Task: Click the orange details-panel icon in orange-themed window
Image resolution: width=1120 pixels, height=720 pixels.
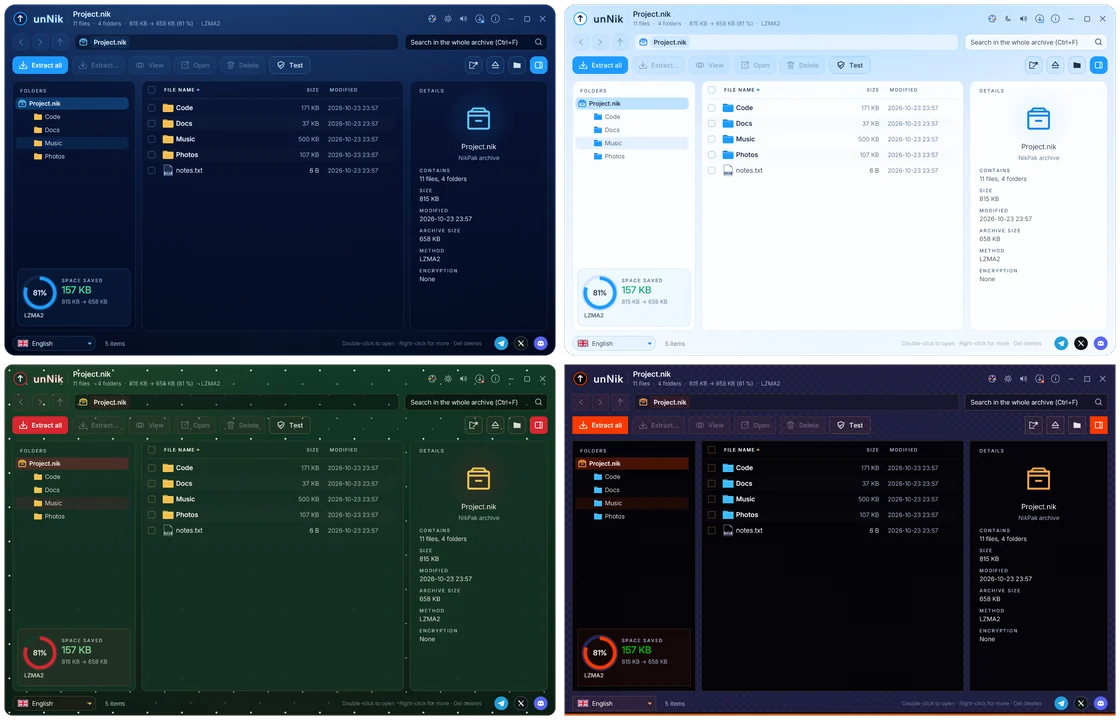Action: coord(1099,425)
